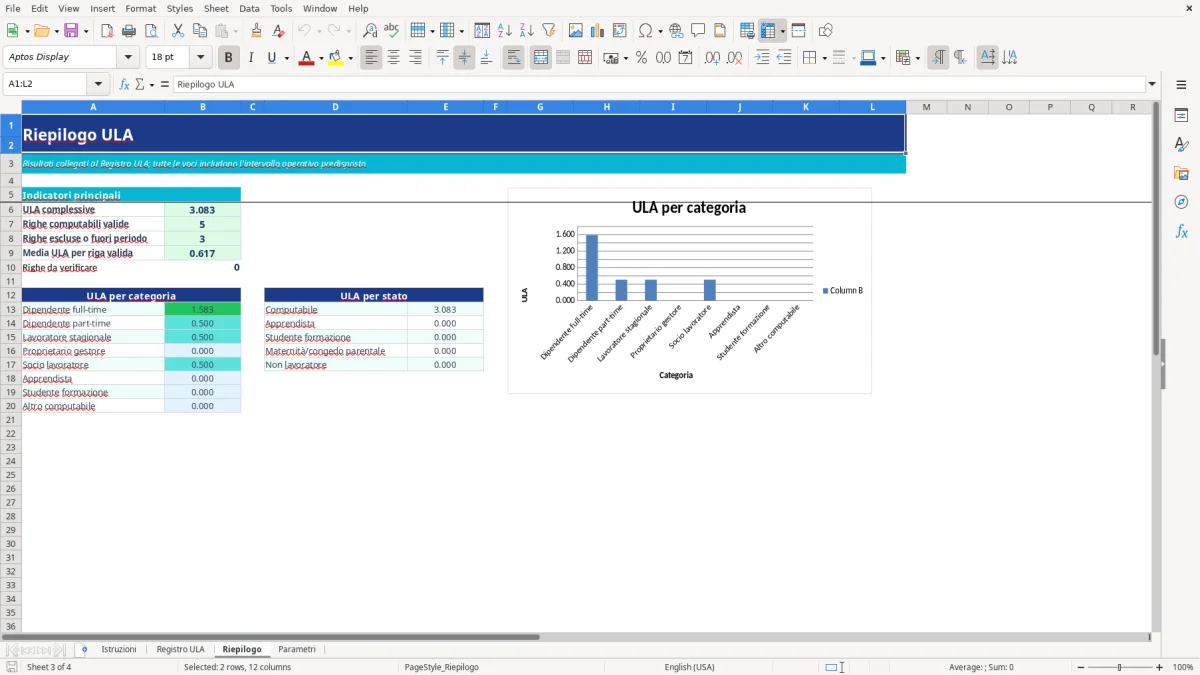Toggle Bold formatting
1200x675 pixels.
click(x=229, y=57)
